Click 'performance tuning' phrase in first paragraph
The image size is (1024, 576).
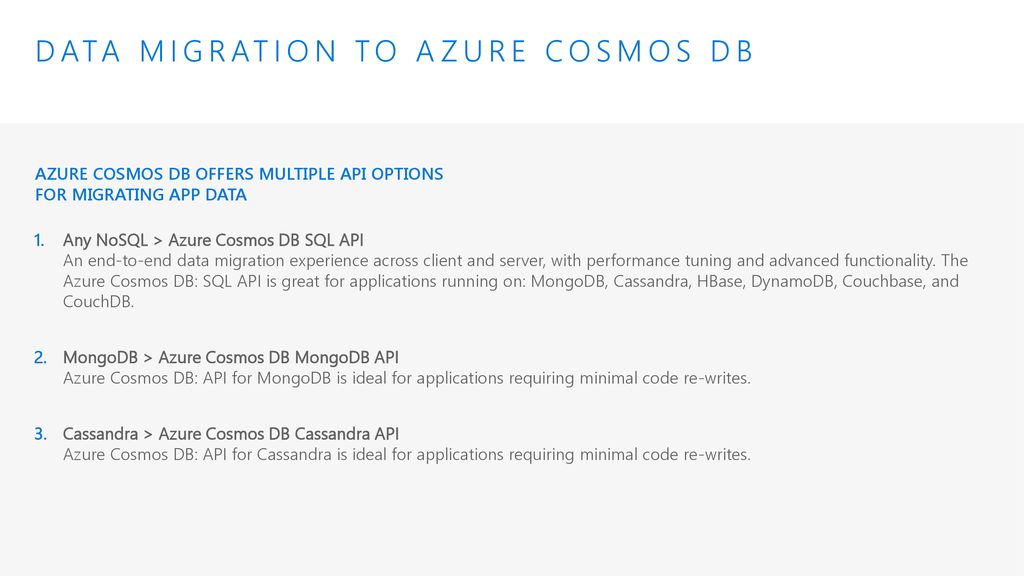point(659,261)
